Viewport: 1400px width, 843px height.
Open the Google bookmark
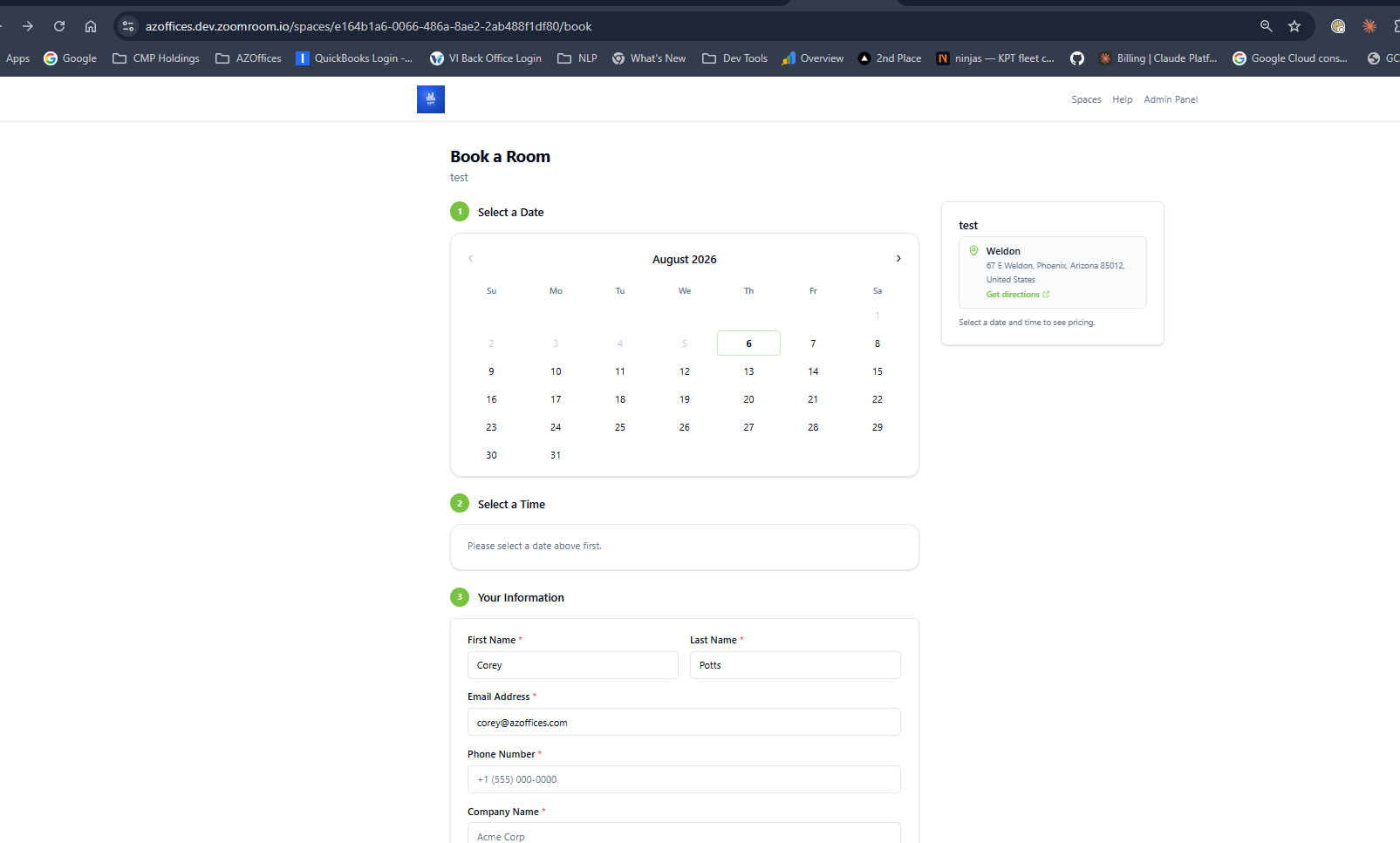point(71,58)
